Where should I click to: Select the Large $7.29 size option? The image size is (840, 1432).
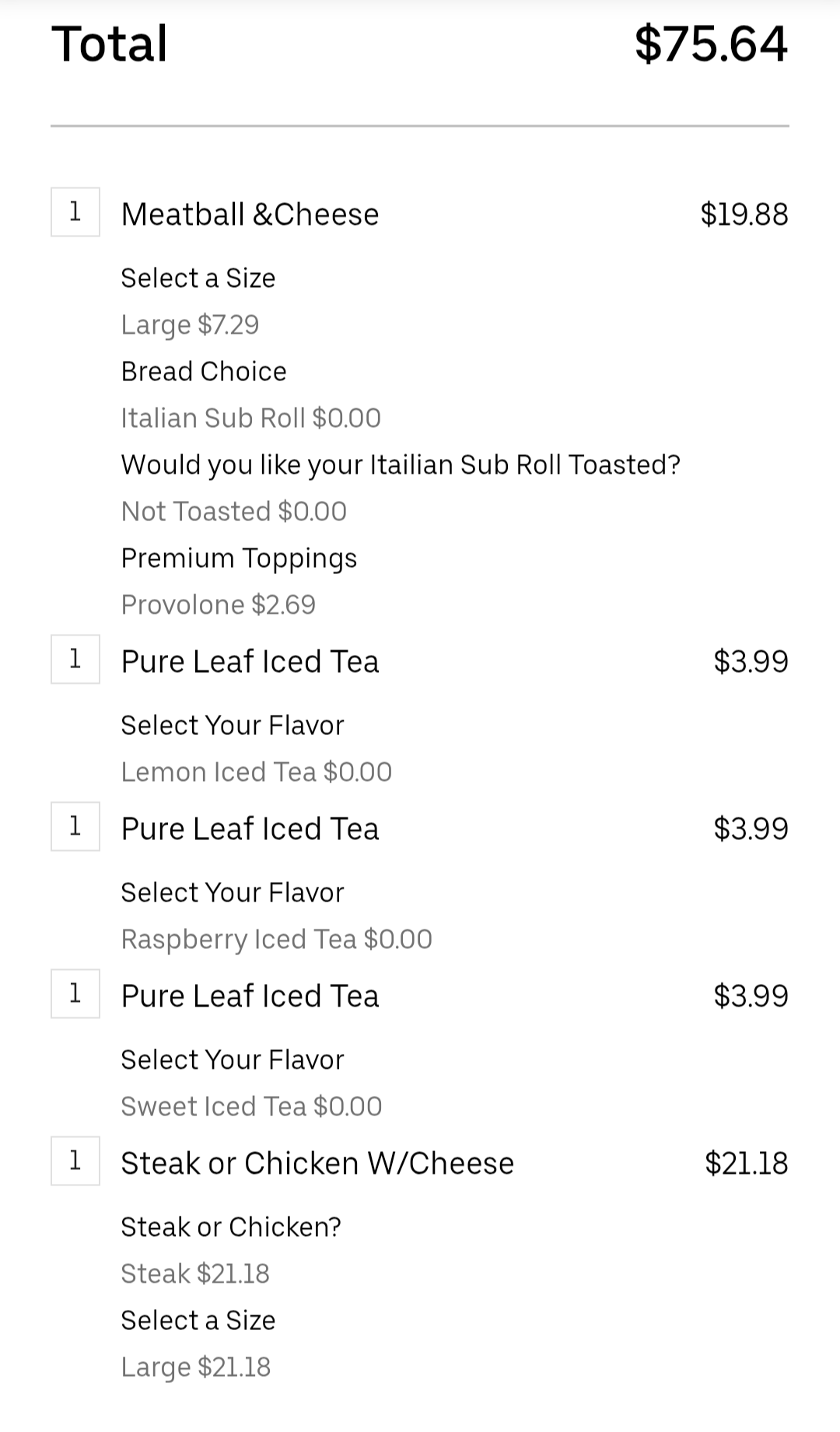click(190, 324)
